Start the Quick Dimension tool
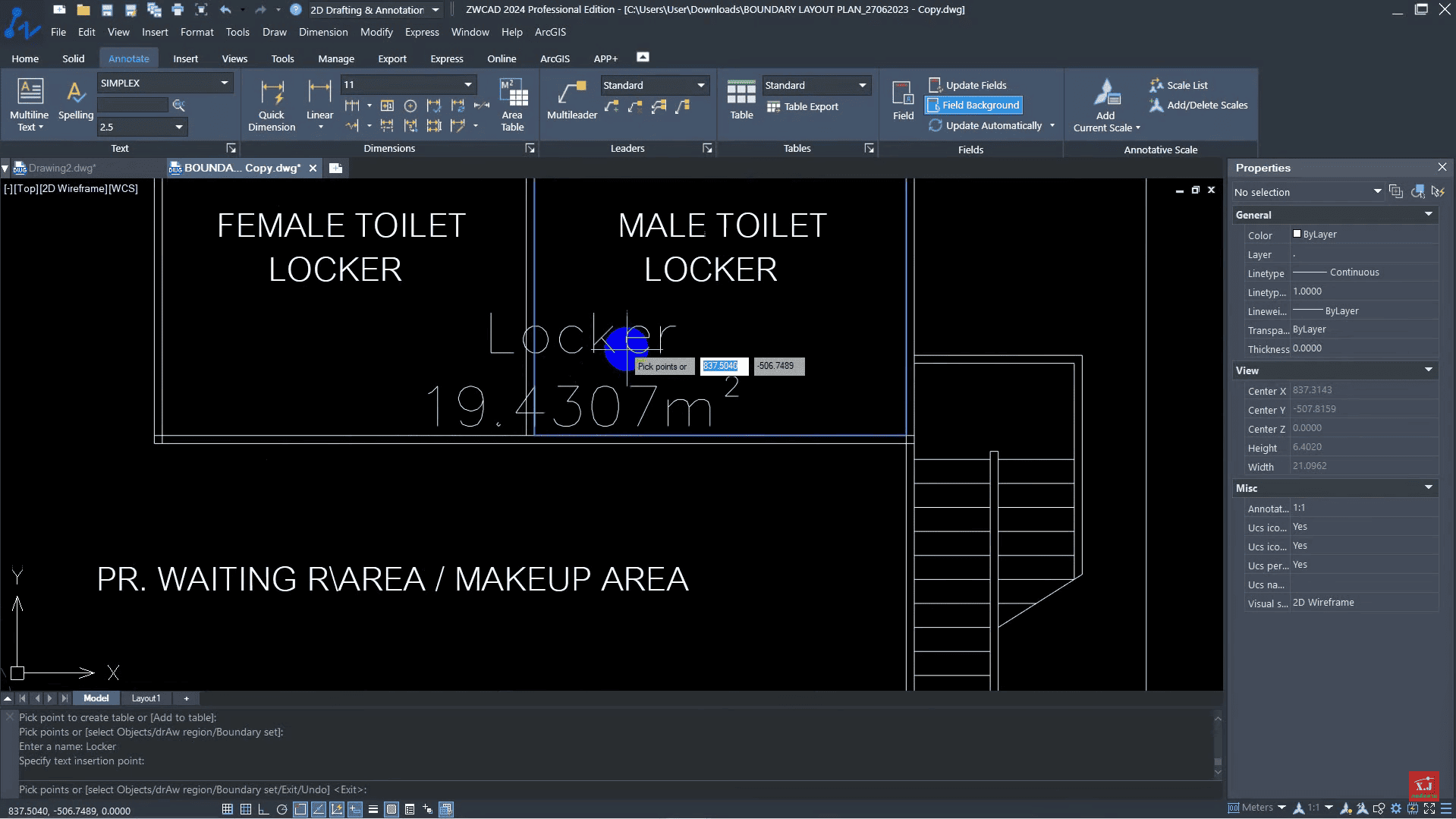 point(272,105)
